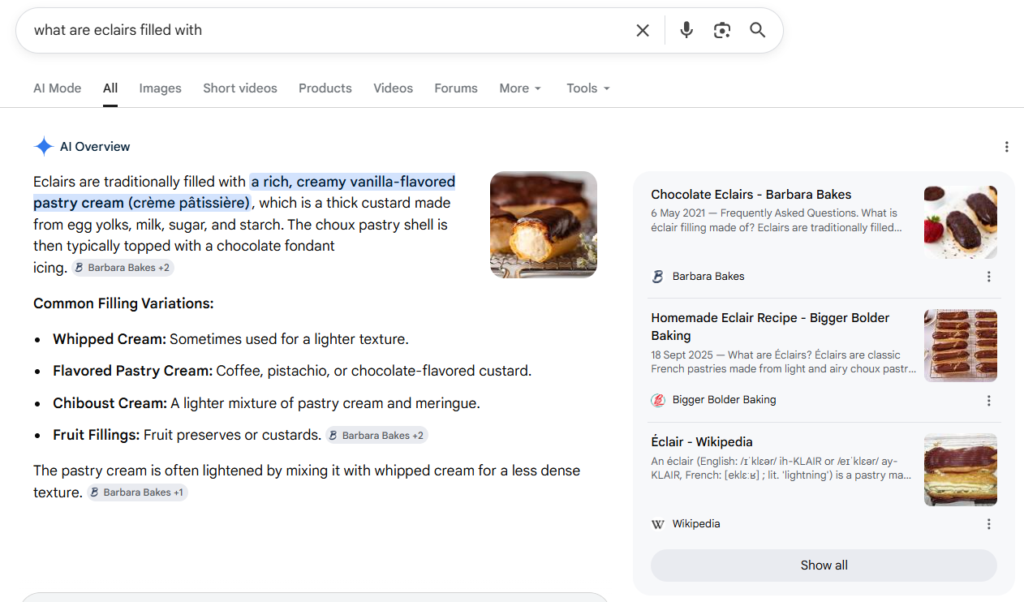
Task: Open Homemade Eclair Recipe - Bigger Bolder Baking link
Action: pyautogui.click(x=770, y=326)
